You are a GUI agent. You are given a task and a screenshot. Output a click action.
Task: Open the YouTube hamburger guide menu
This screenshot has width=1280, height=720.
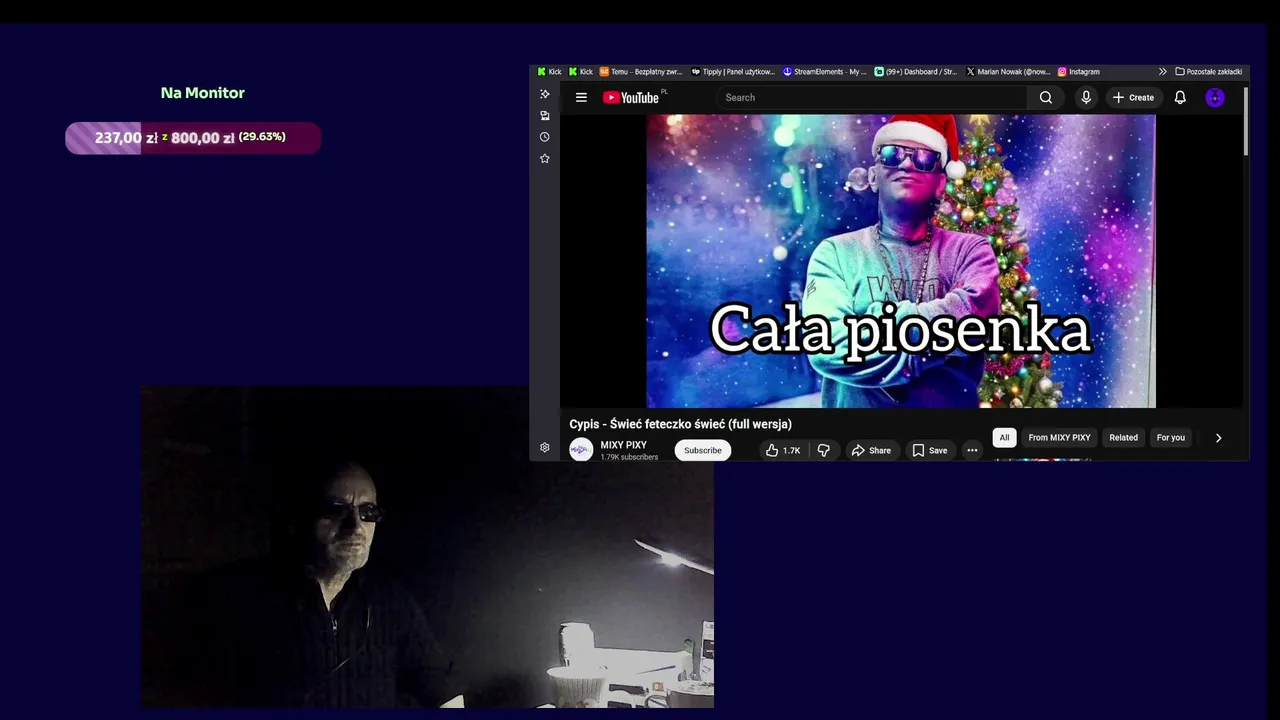click(x=581, y=97)
